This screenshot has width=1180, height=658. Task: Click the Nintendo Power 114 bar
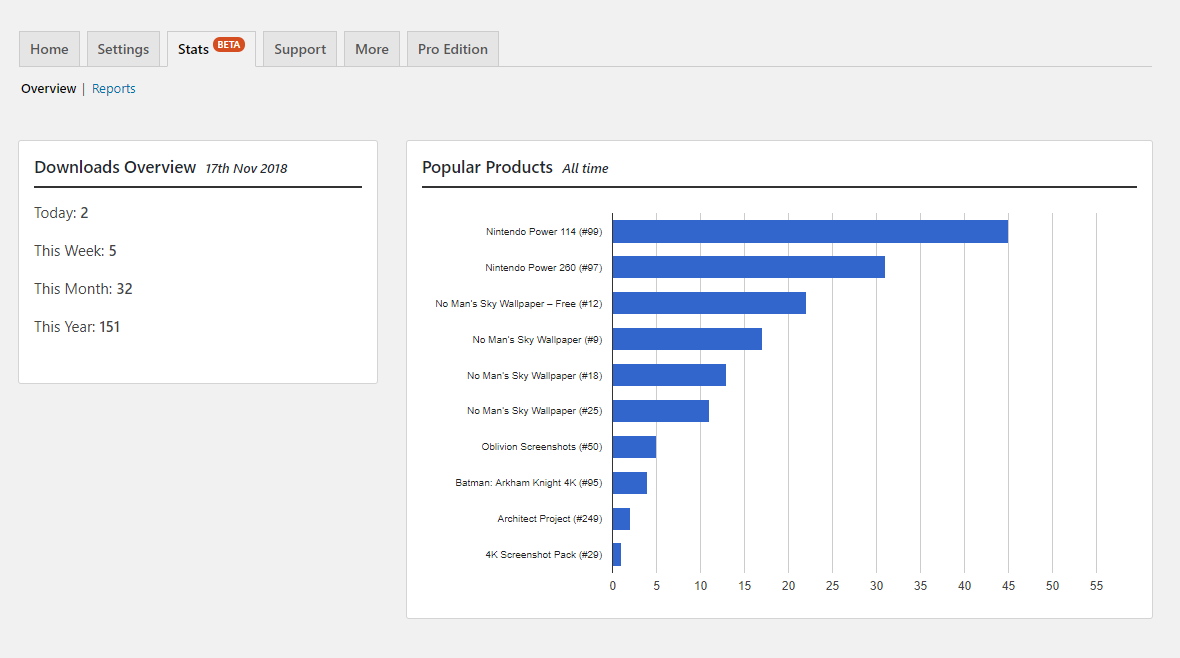(x=810, y=231)
